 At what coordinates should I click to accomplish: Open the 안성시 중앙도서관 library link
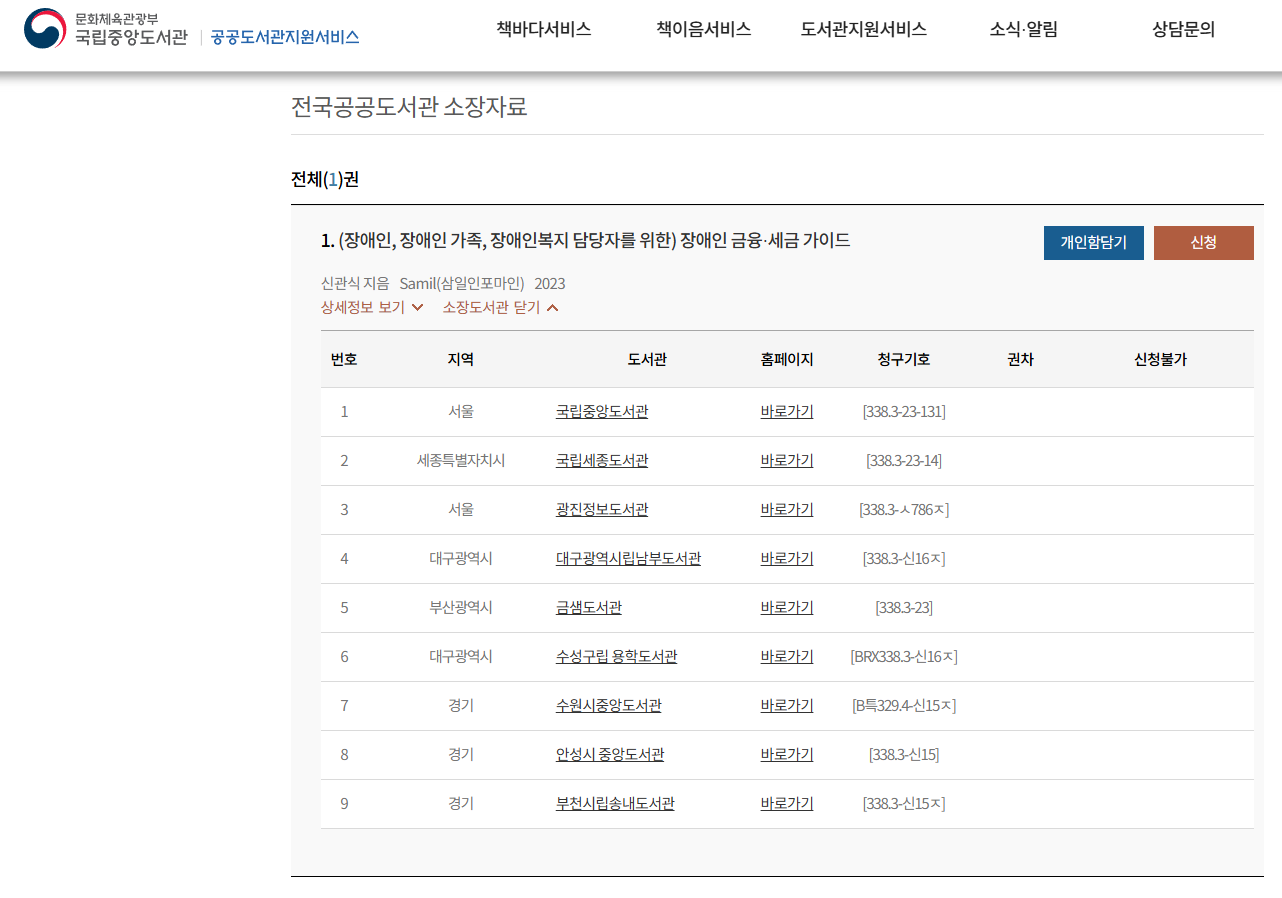(x=610, y=754)
